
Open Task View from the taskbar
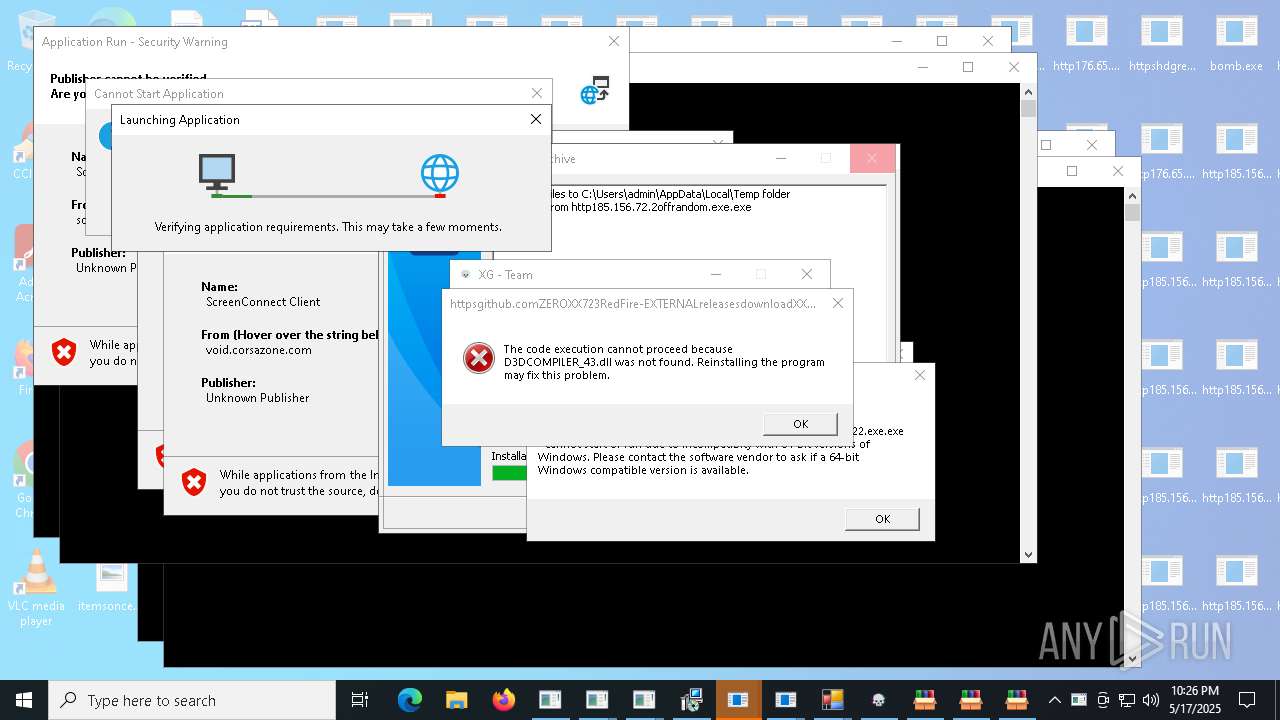[360, 700]
